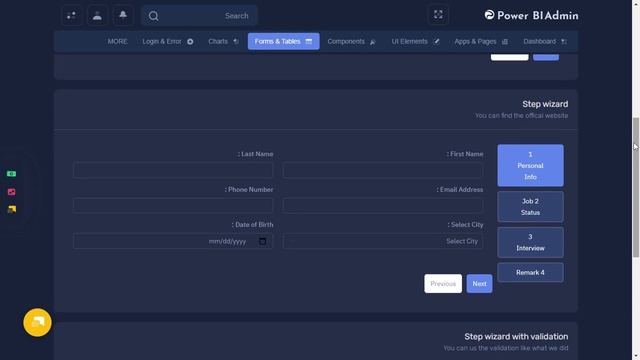Open the Forms & Tables menu
Screen dimensions: 640x360
point(283,42)
